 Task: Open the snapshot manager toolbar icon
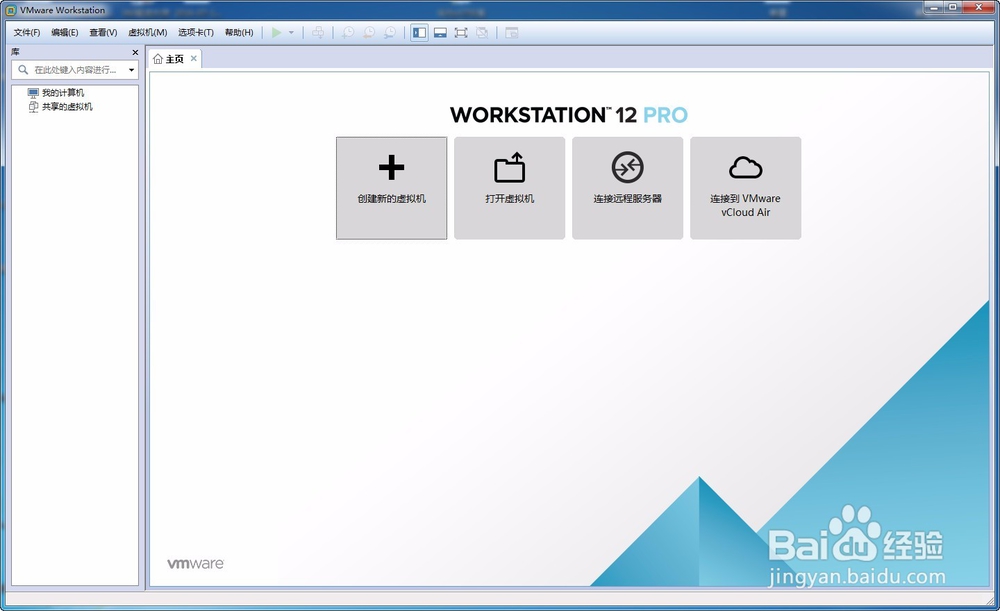[x=390, y=33]
